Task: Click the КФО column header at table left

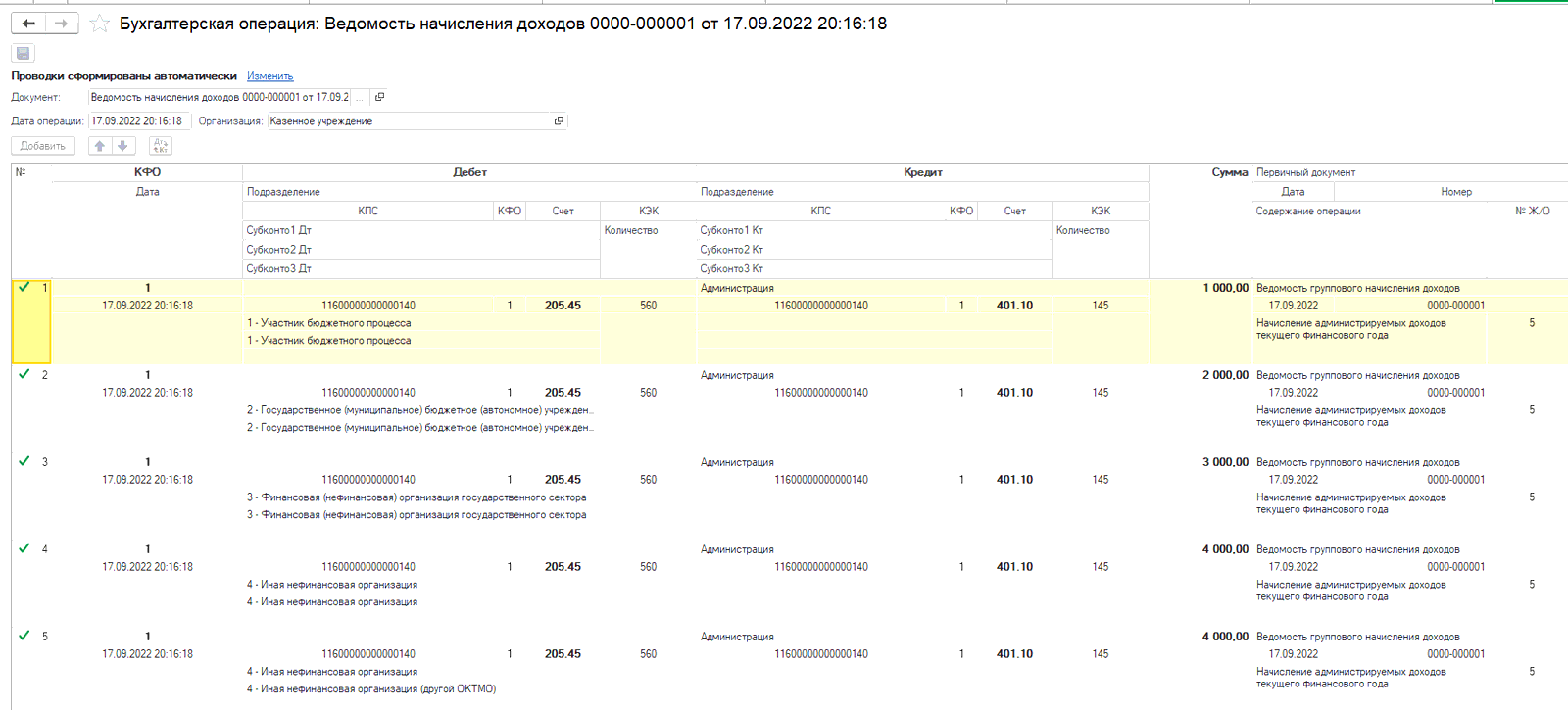Action: click(x=147, y=172)
